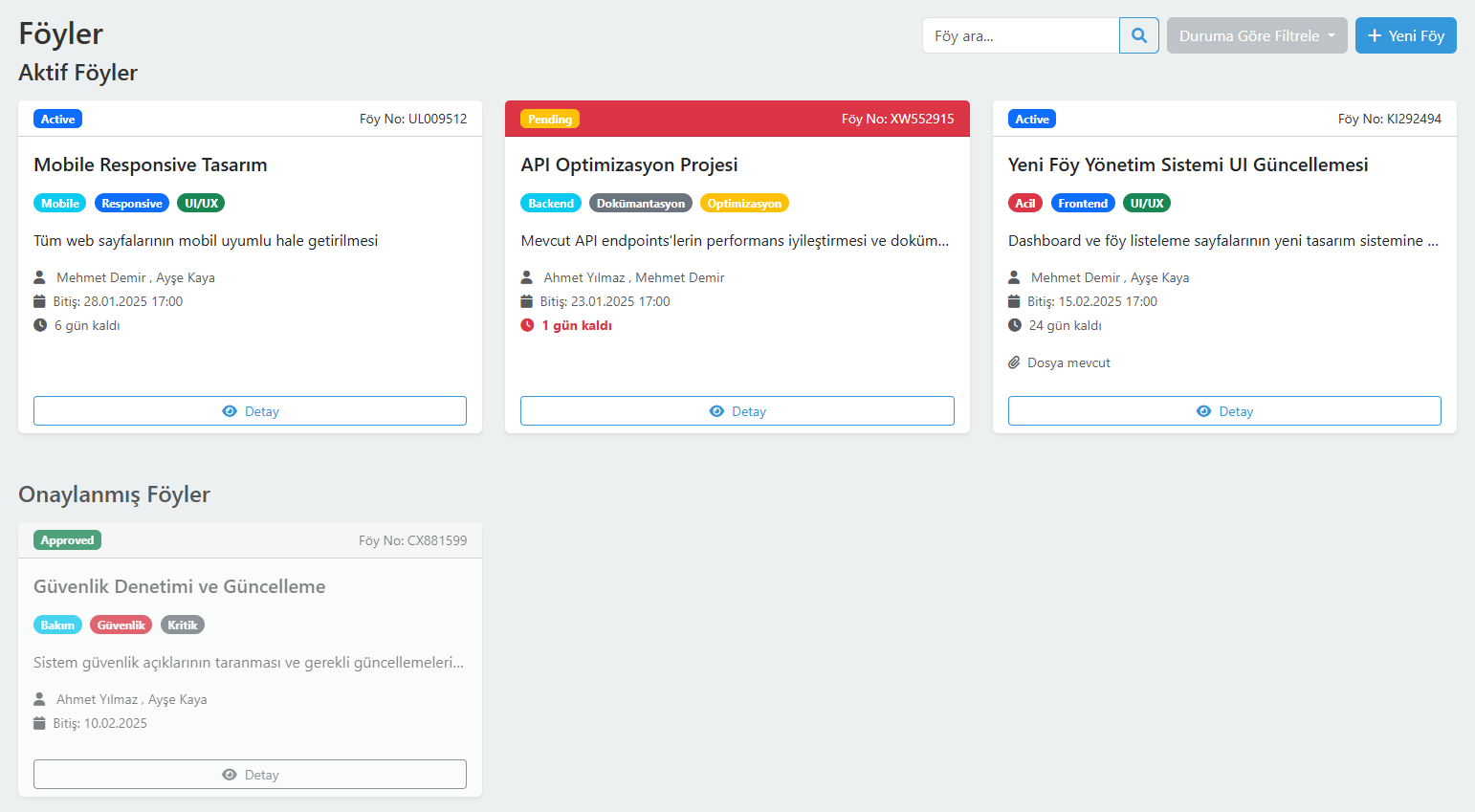This screenshot has height=812, width=1475.
Task: Click the person icon on Yeni Föy Yönetim card
Action: tap(1014, 277)
